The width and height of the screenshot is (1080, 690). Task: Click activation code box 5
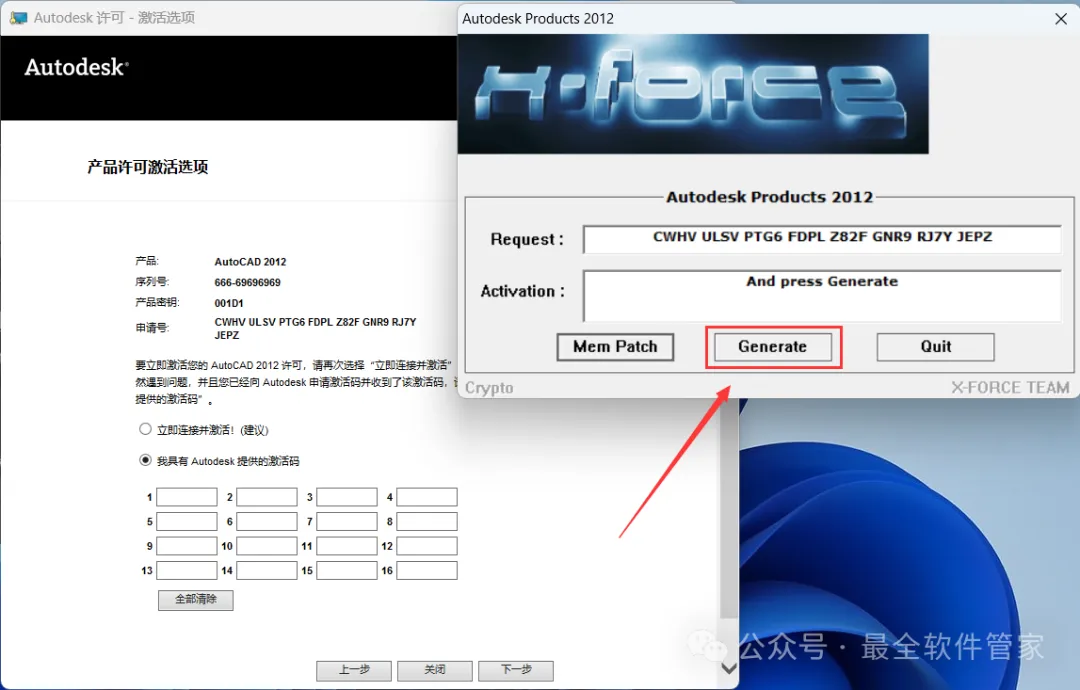187,521
